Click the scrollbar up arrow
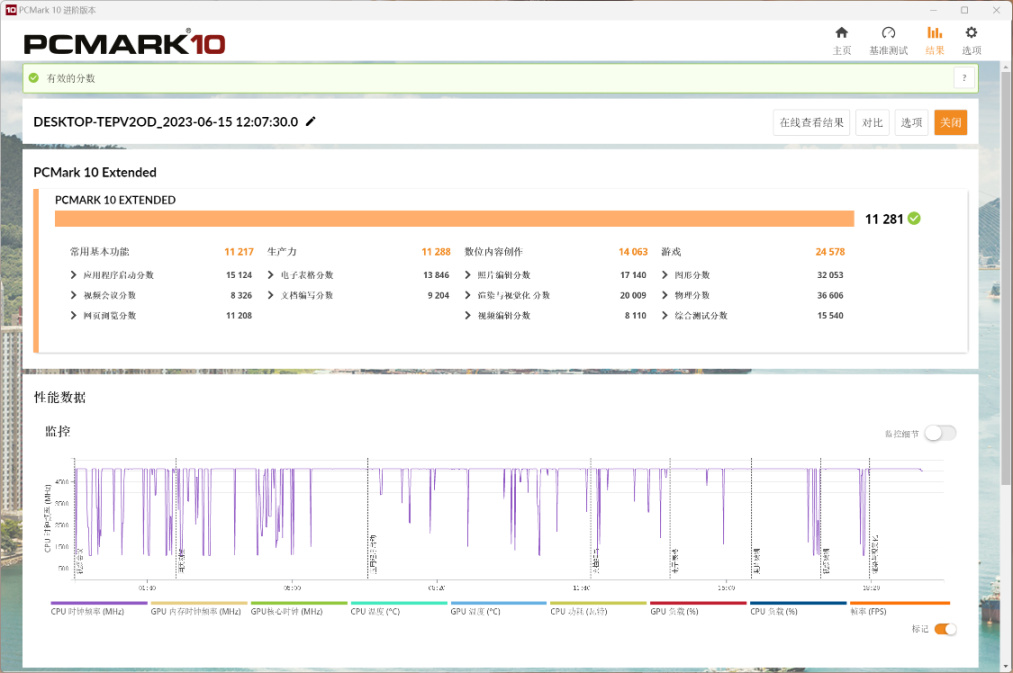 click(x=1006, y=67)
